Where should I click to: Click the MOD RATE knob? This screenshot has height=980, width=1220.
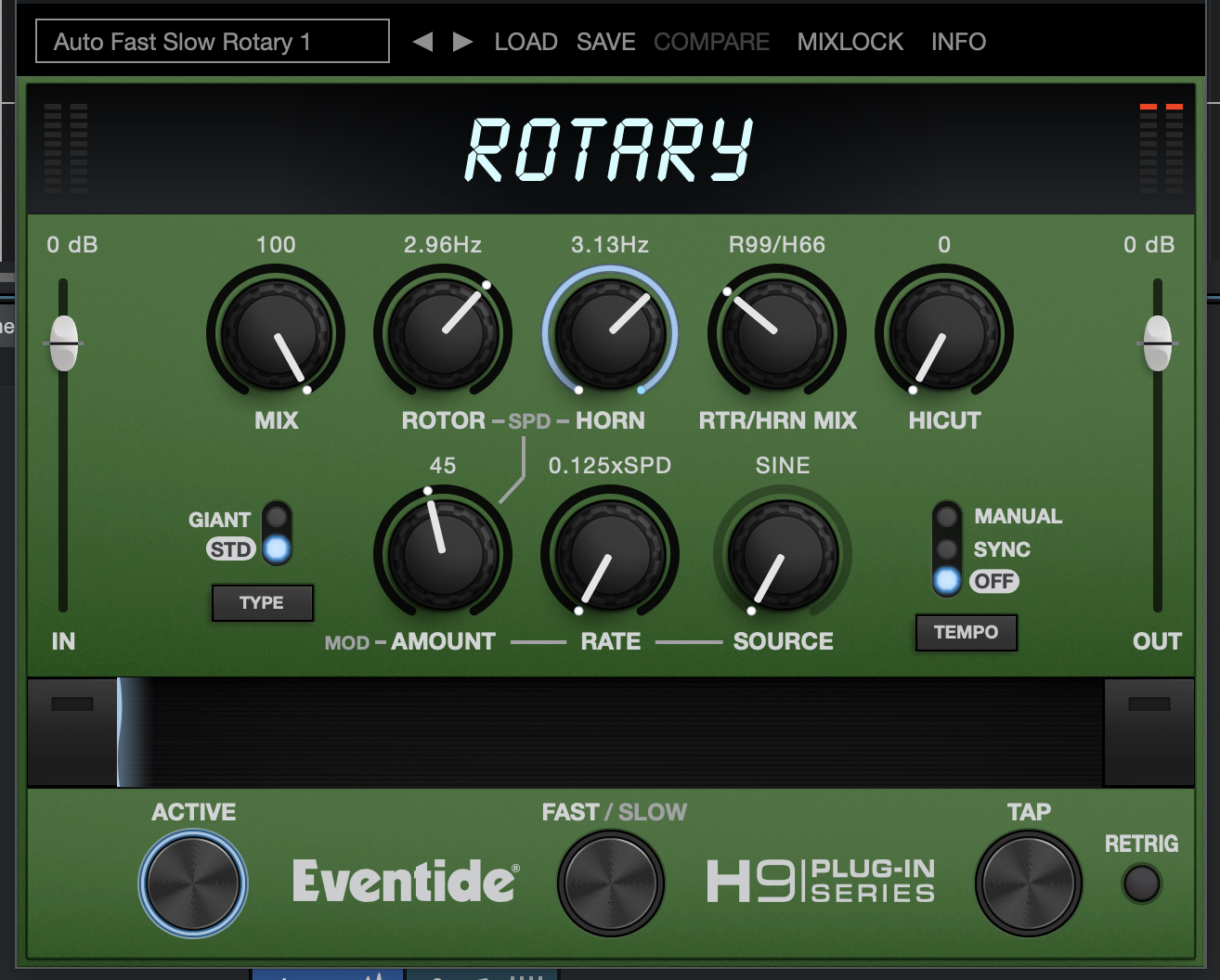610,554
